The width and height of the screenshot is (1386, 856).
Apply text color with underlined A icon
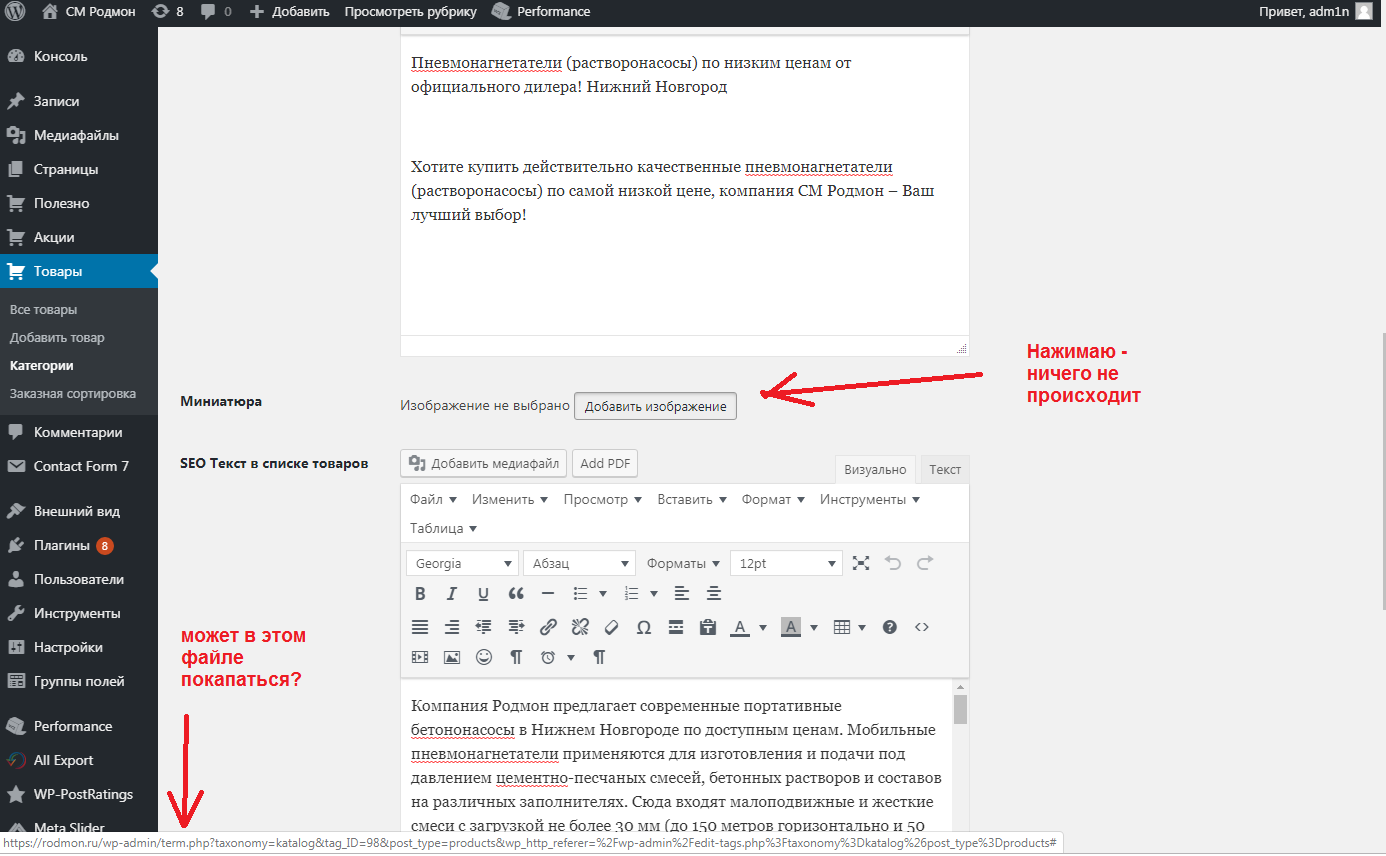740,627
